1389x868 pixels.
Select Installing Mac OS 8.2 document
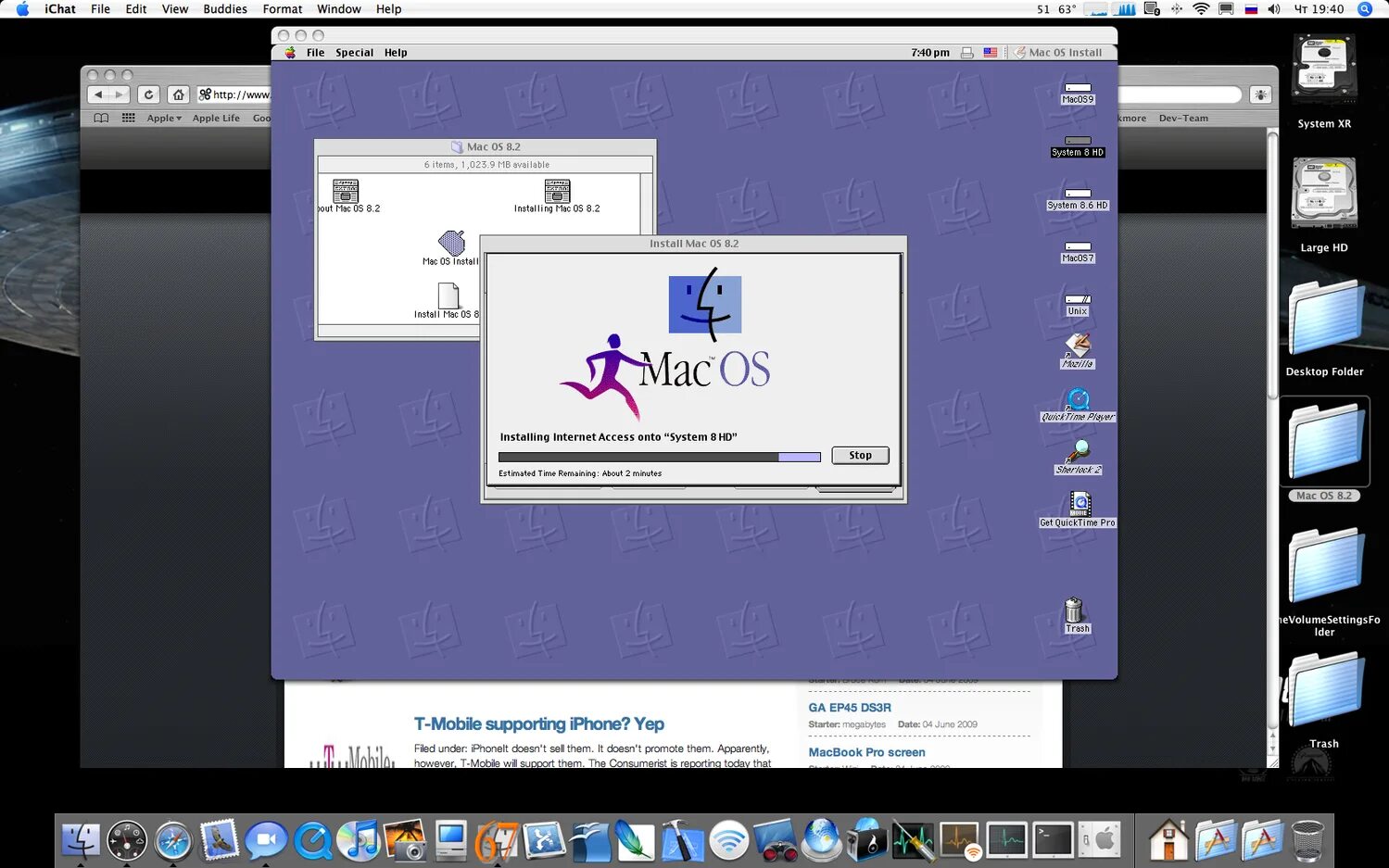tap(557, 196)
